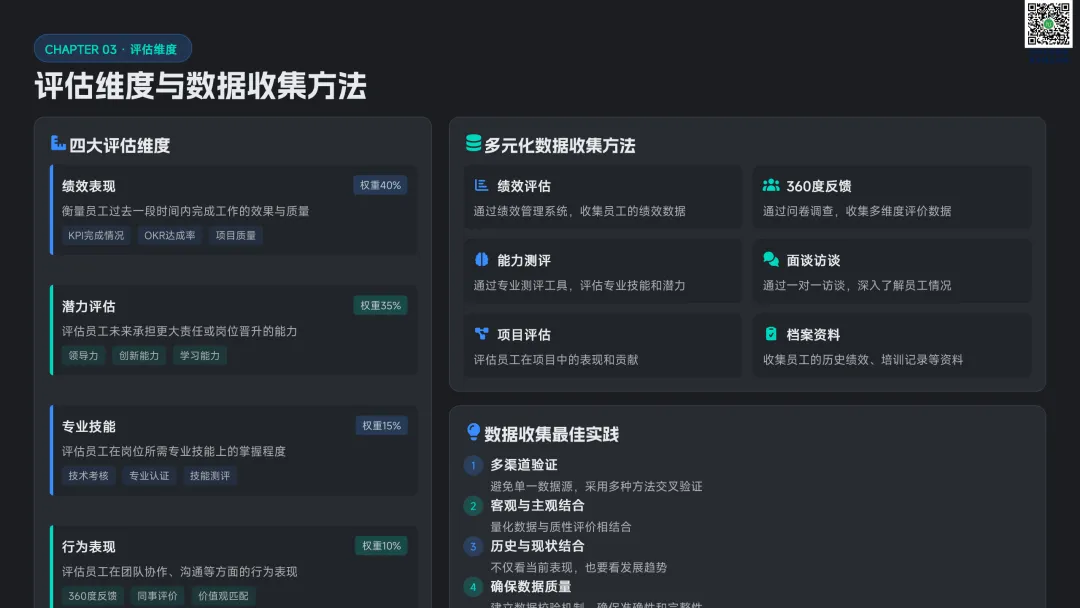Click the chart icon next to 绩效评估
This screenshot has height=608, width=1080.
tap(482, 185)
